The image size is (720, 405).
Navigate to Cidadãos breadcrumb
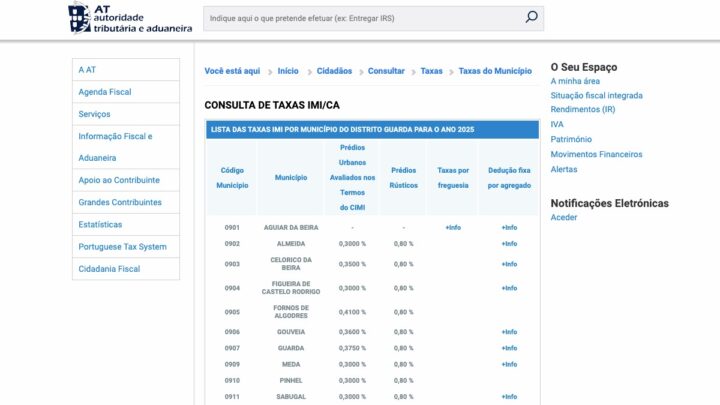334,71
